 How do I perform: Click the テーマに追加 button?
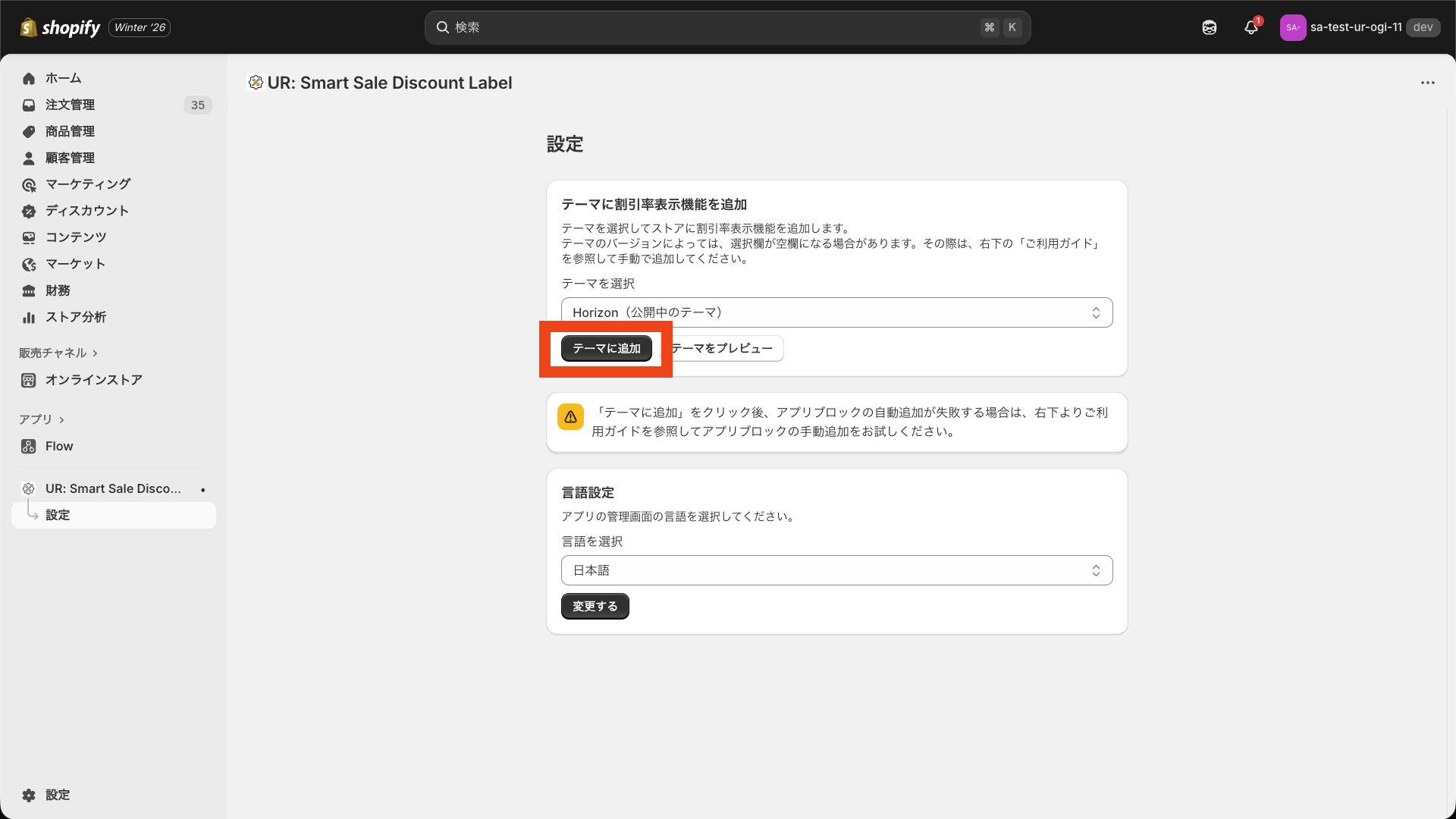tap(605, 348)
